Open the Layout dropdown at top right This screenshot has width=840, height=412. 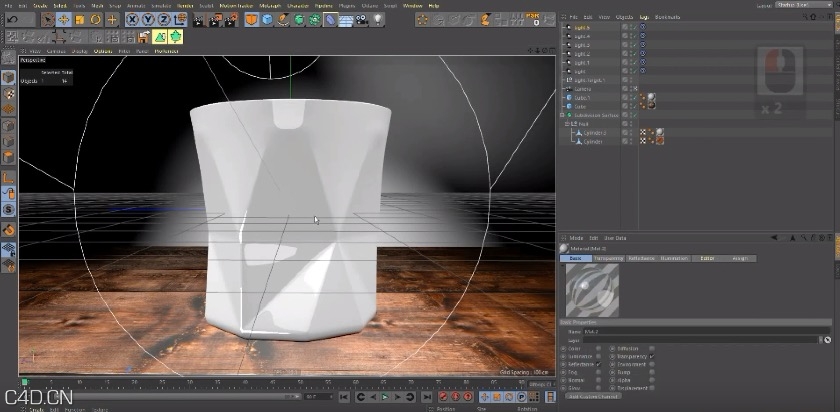click(805, 5)
